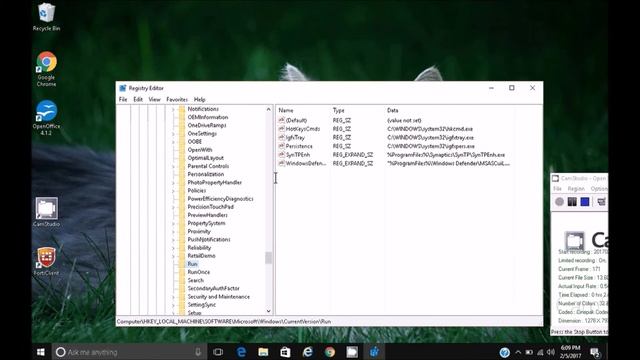Open the Edit menu in Registry Editor
Viewport: 640px width, 360px height.
[x=138, y=100]
